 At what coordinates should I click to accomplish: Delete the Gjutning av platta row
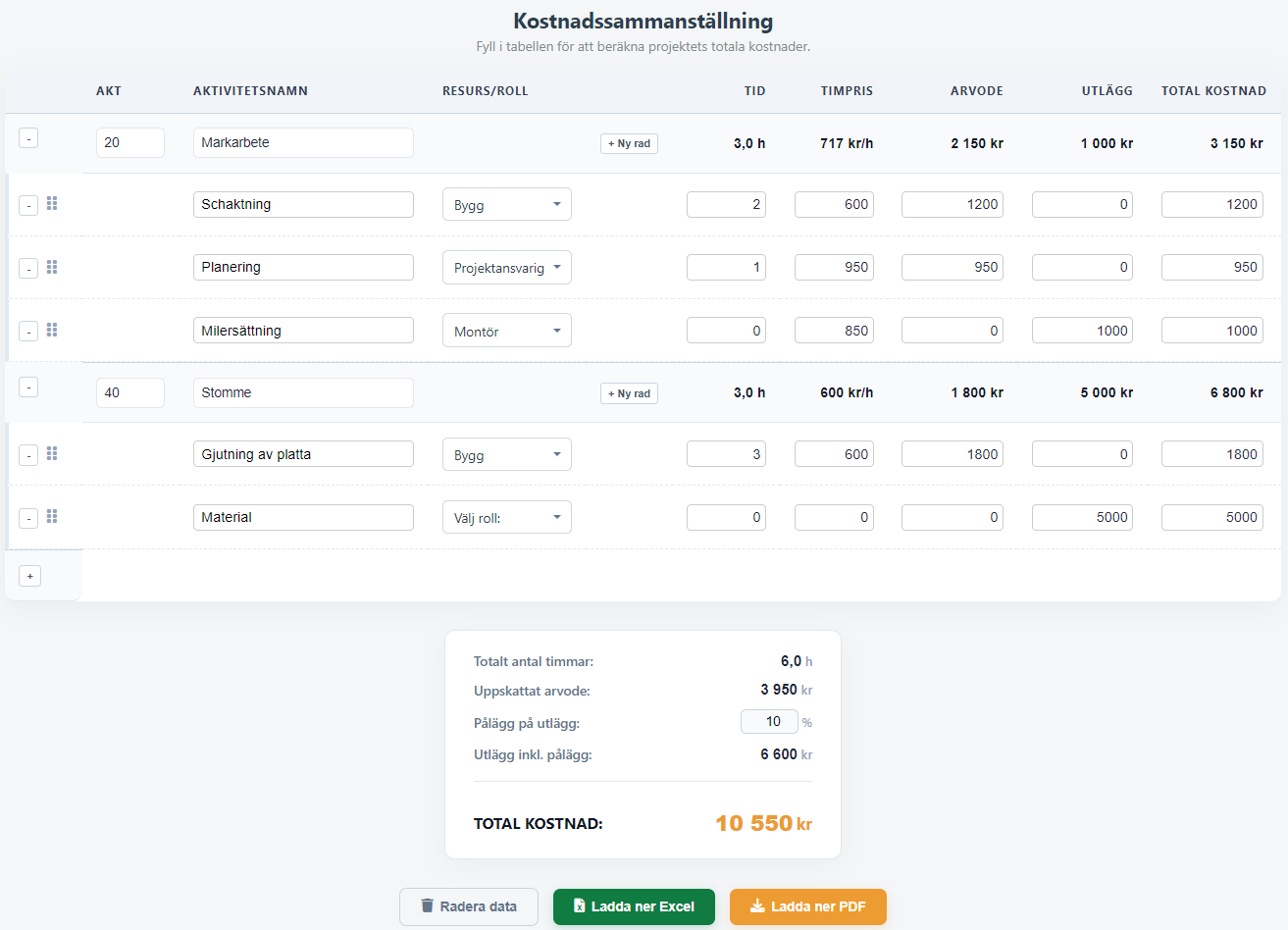[28, 455]
